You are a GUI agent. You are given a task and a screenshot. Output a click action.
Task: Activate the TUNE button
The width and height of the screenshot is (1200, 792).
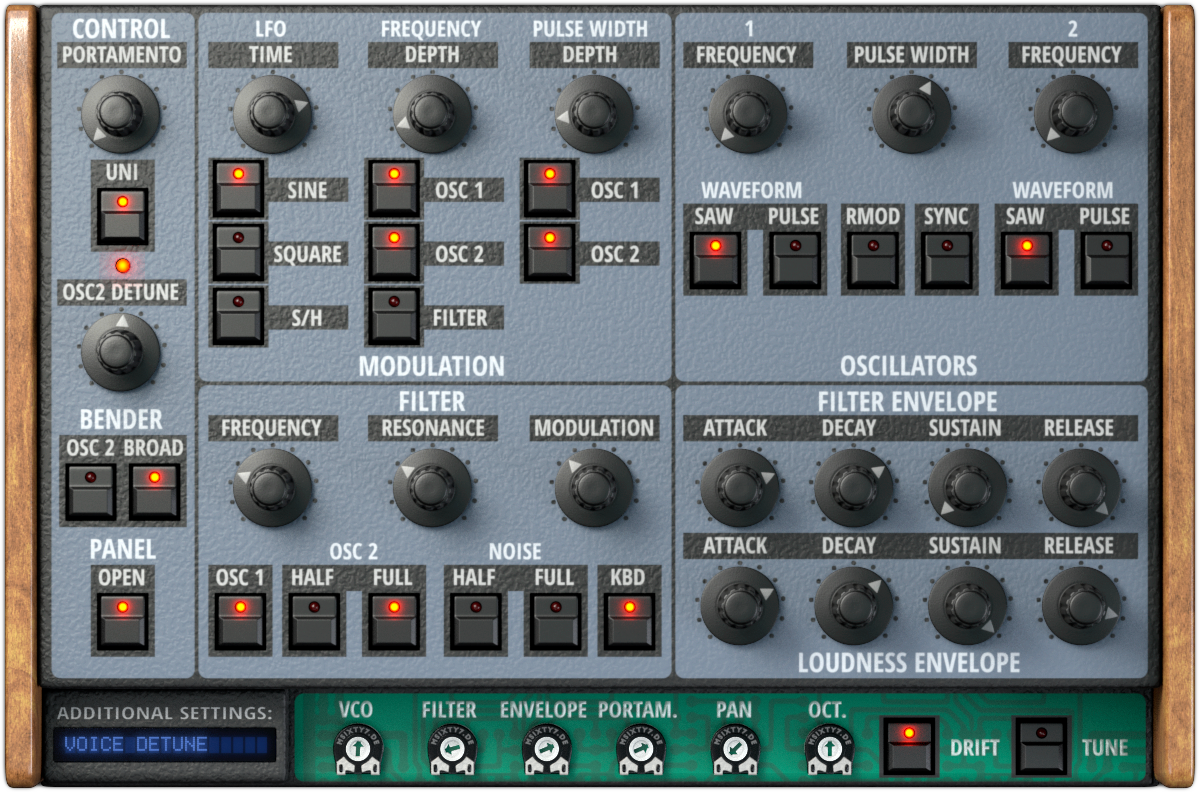(1043, 745)
